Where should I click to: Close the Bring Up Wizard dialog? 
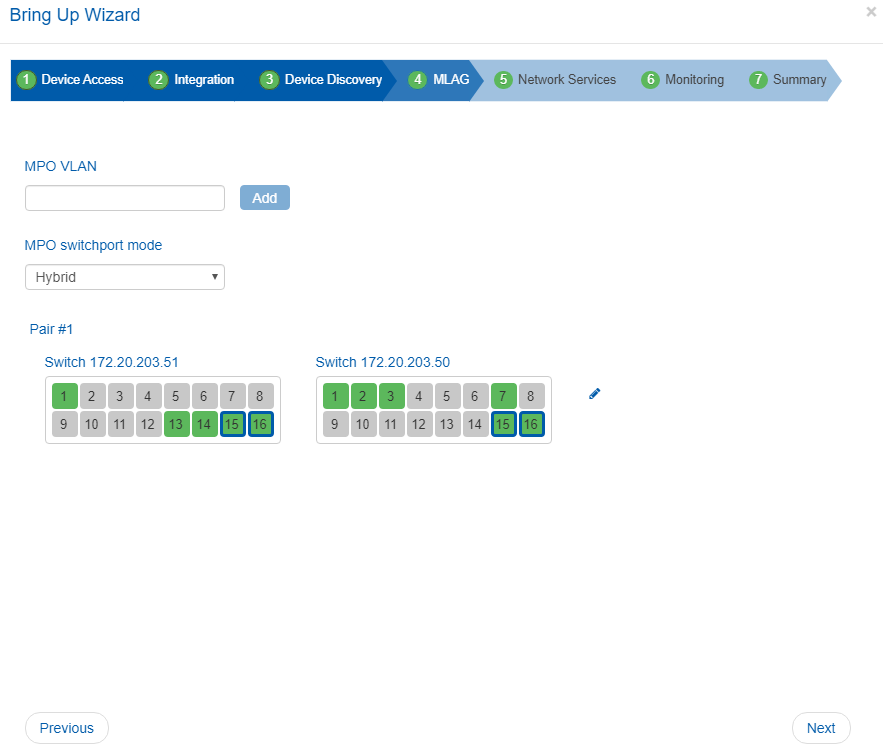point(871,12)
